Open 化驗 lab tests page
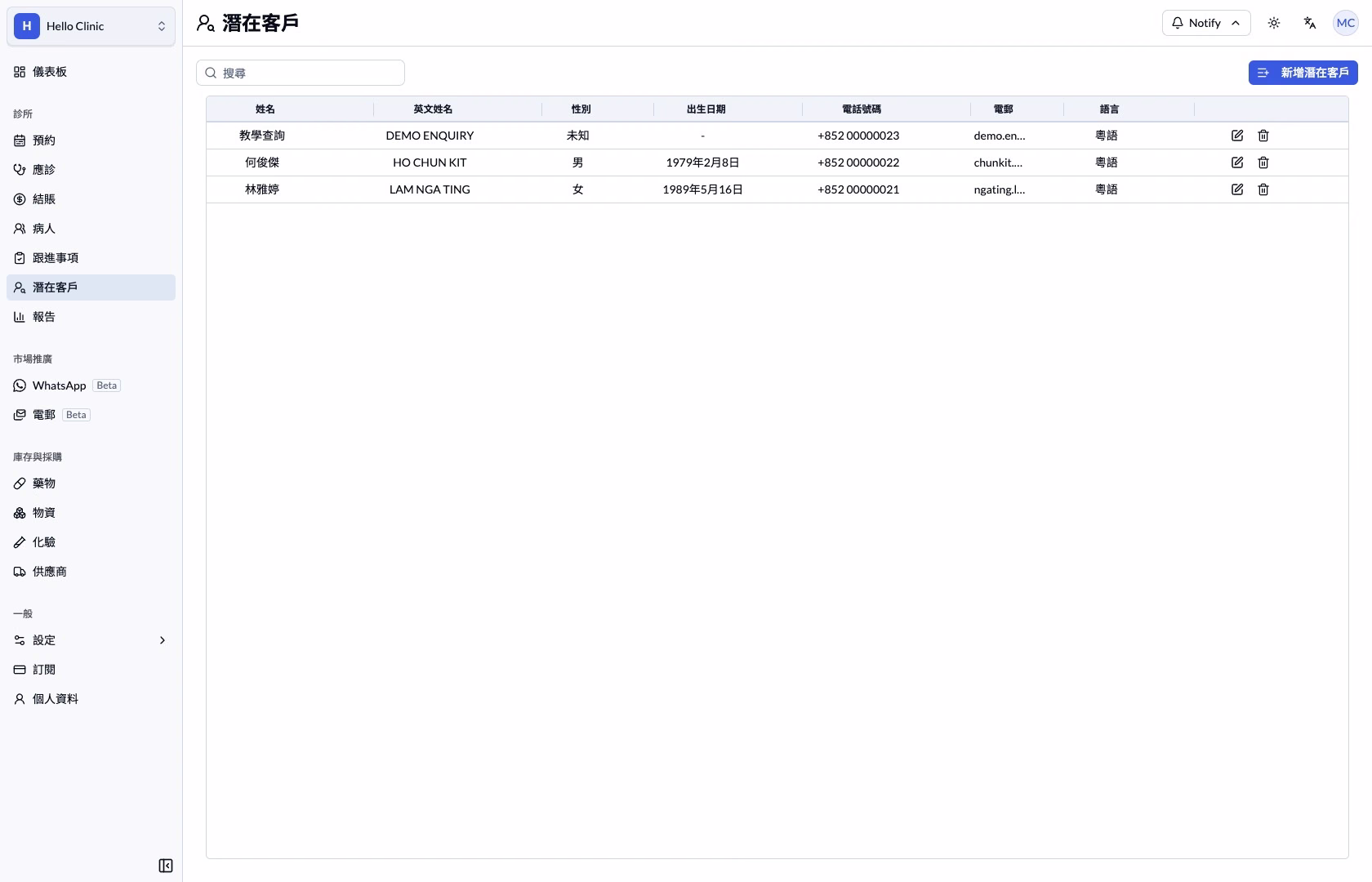Viewport: 1372px width, 882px height. (91, 542)
